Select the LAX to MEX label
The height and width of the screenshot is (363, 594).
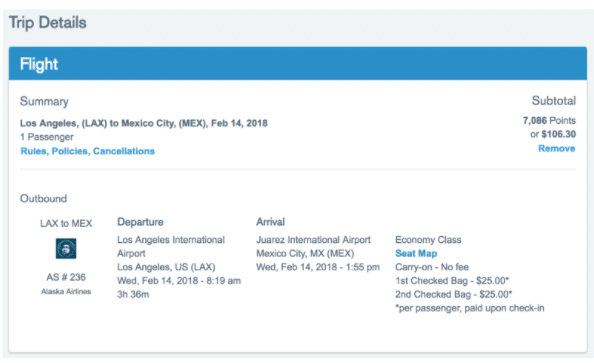(x=66, y=224)
